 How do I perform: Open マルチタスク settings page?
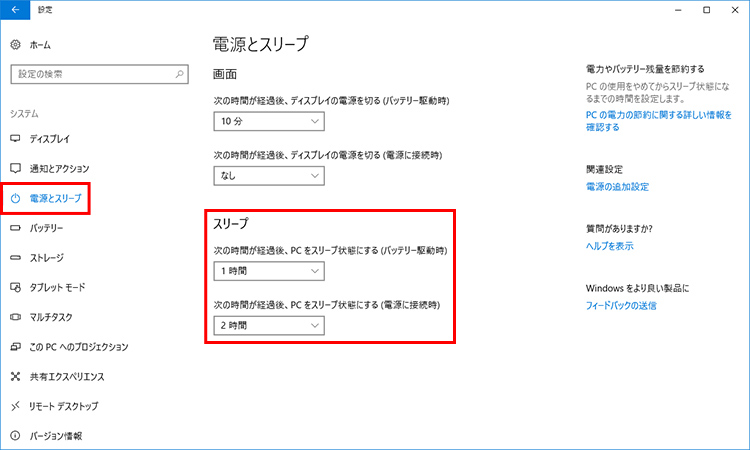[53, 317]
